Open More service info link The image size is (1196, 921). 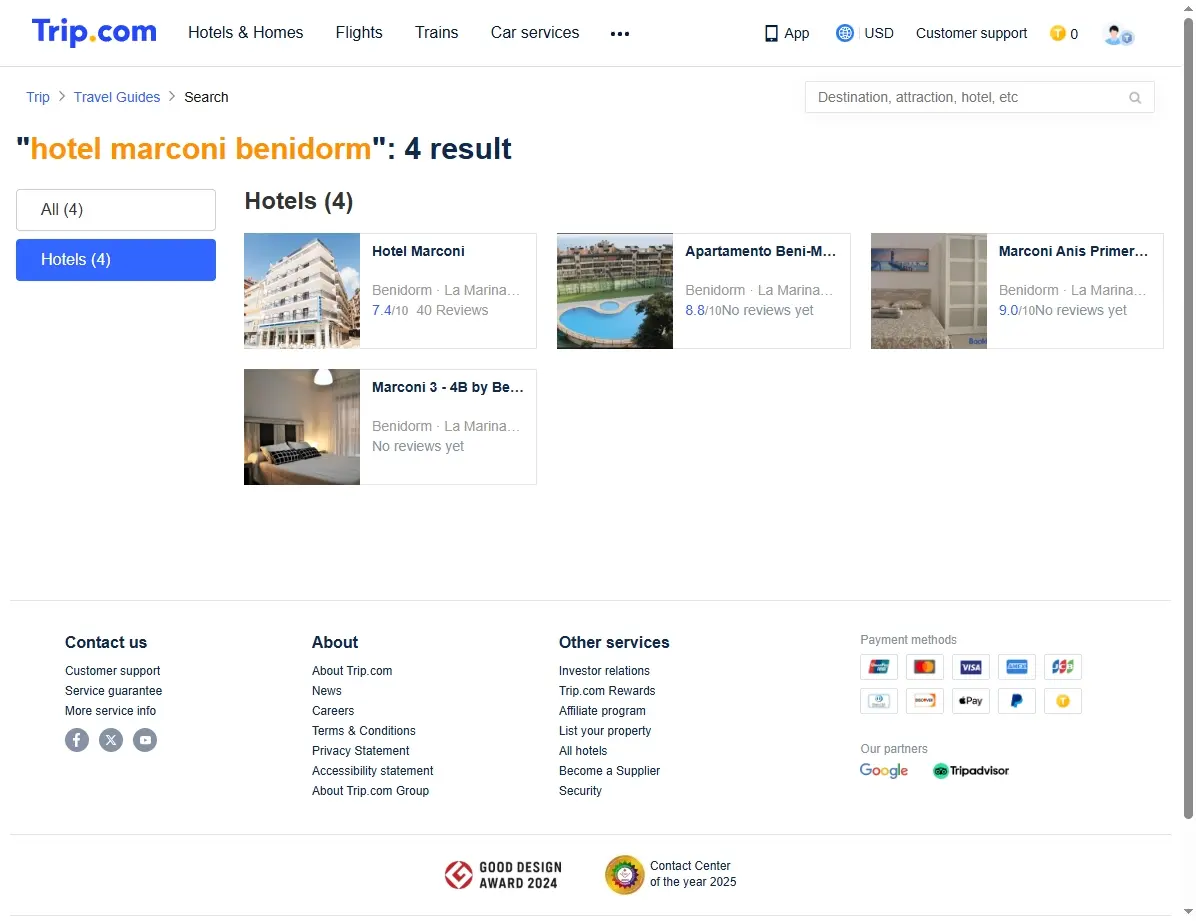(111, 710)
